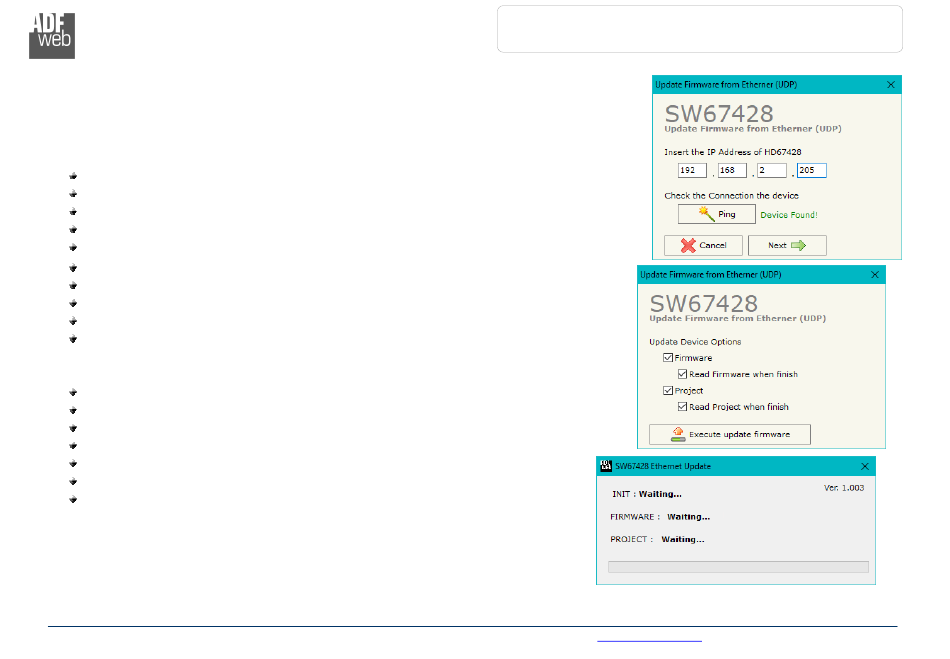This screenshot has height=659, width=950.
Task: Close the SW67428 Ethernet Update window
Action: pyautogui.click(x=865, y=466)
